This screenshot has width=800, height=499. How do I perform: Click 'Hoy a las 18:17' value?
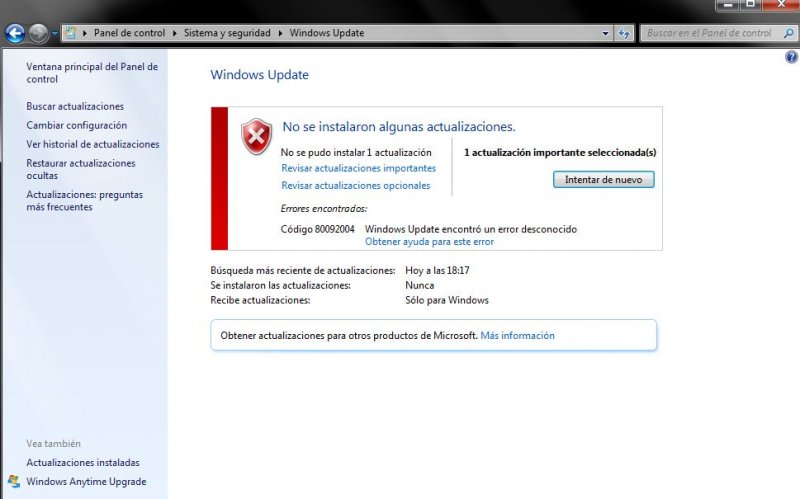click(437, 270)
